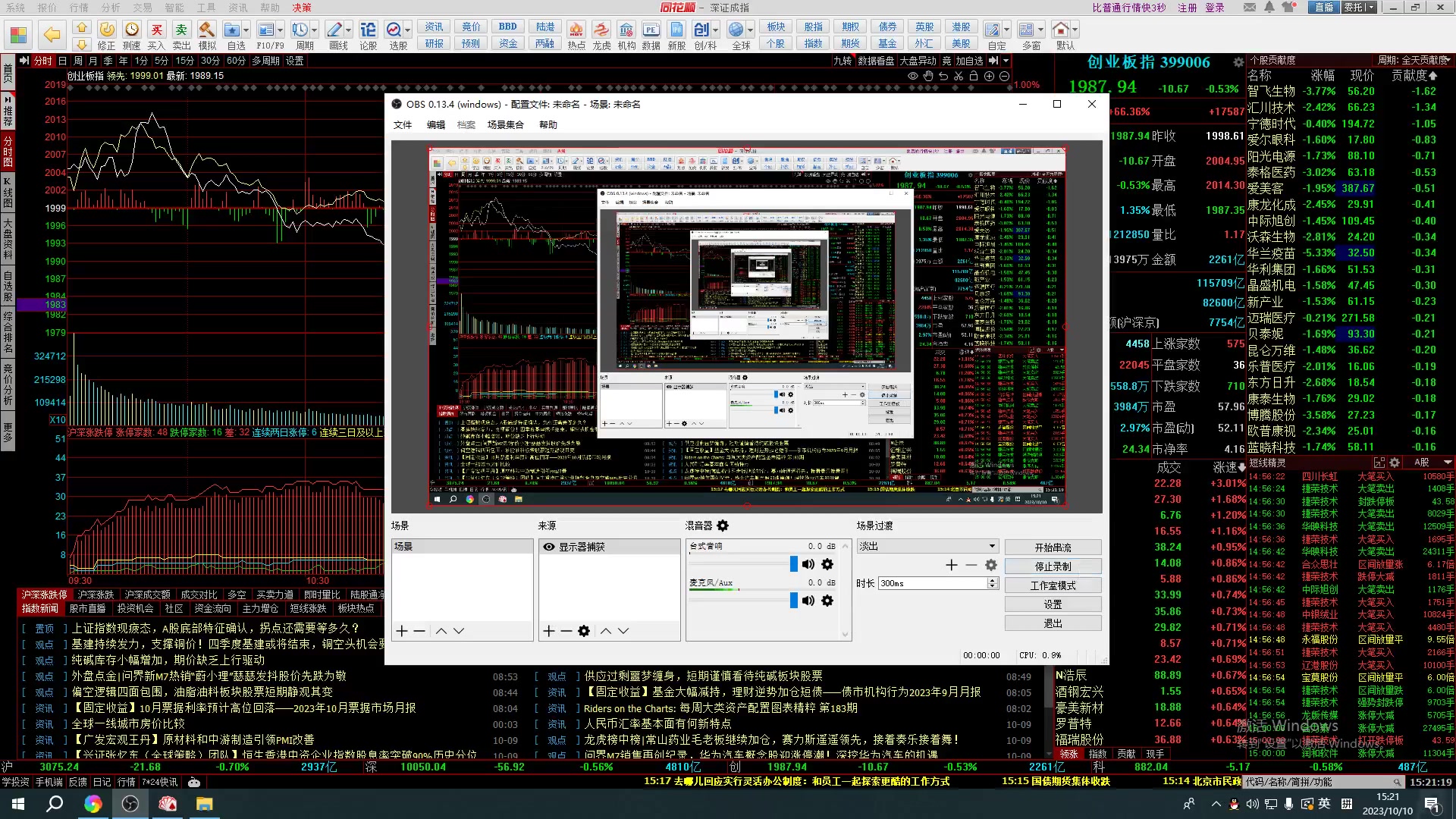Click the gear beside 创业板指 399006 title
The width and height of the screenshot is (1456, 819).
click(x=1238, y=62)
